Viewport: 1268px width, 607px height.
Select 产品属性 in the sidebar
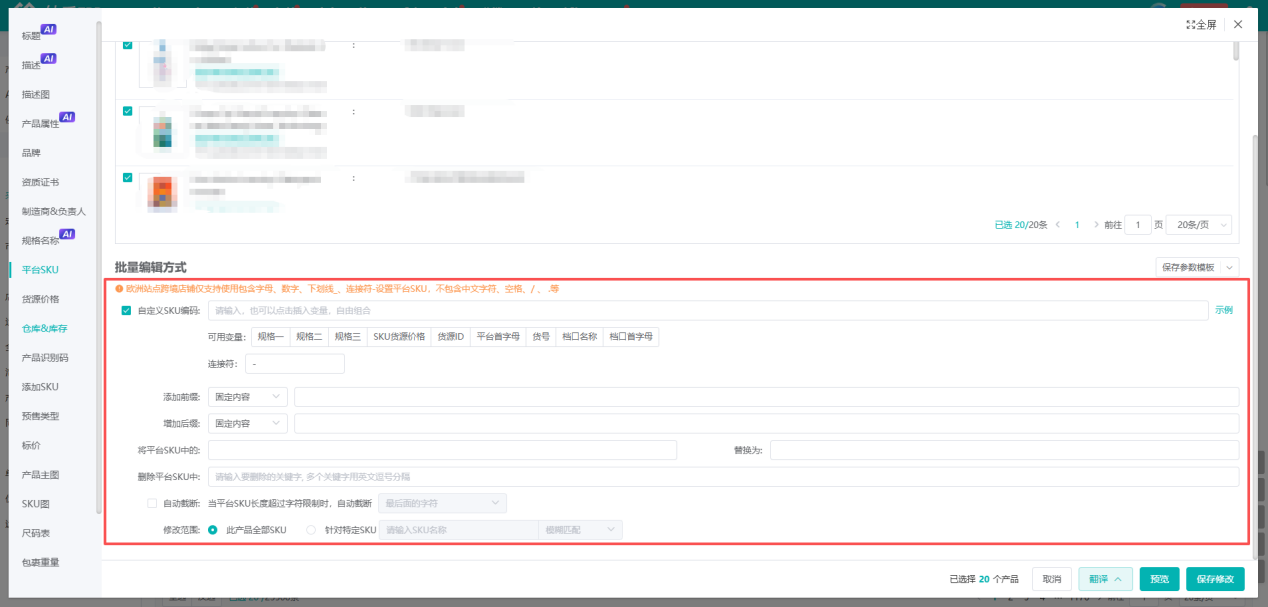pyautogui.click(x=41, y=124)
